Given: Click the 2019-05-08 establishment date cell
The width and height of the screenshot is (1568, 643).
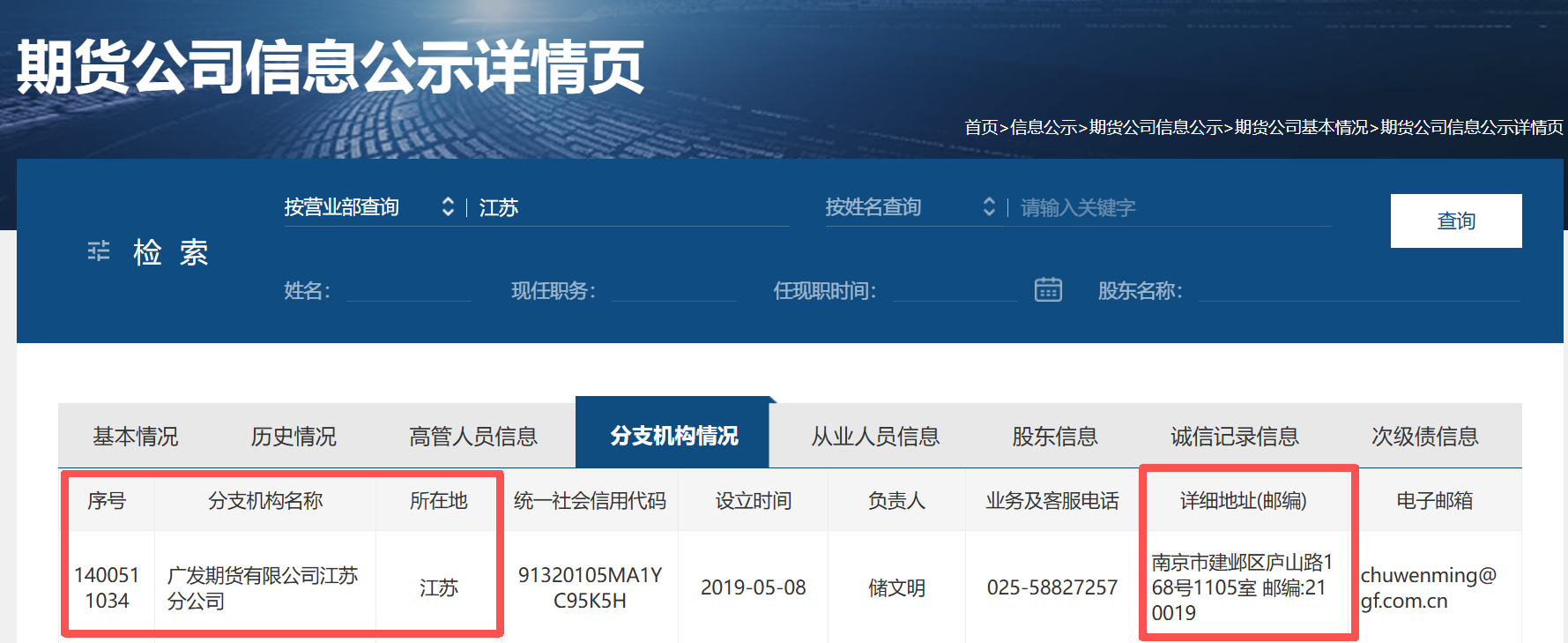Looking at the screenshot, I should [754, 587].
